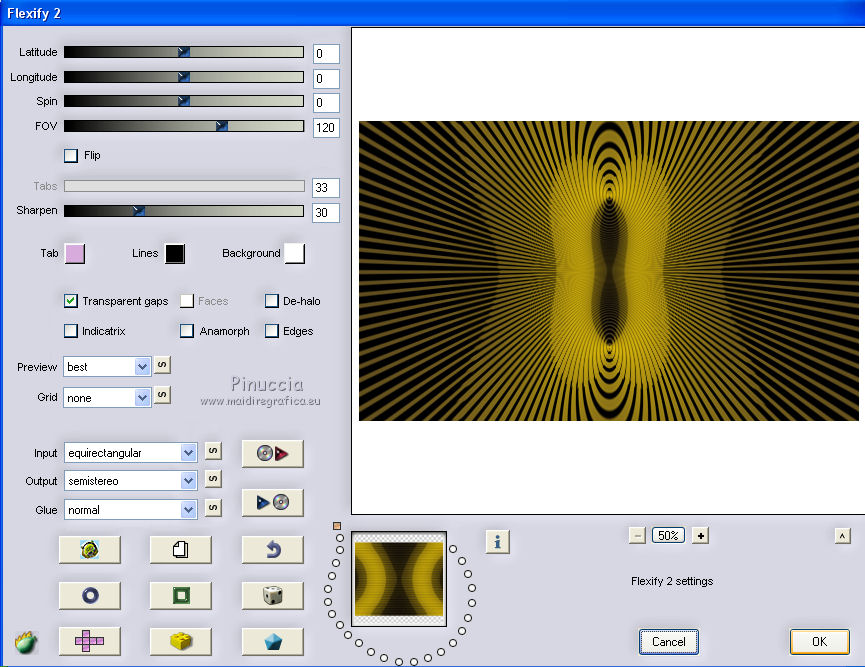865x667 pixels.
Task: Click the Tabs slider track
Action: tap(184, 186)
